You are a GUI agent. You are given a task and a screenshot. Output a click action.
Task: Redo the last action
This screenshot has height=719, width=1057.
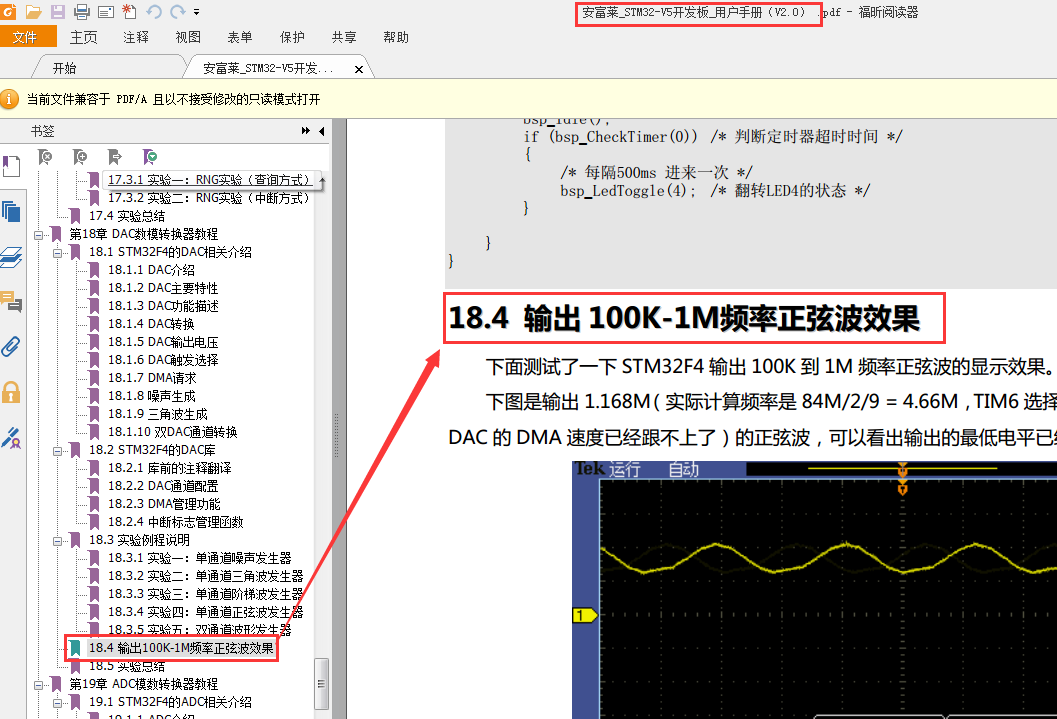pos(178,12)
